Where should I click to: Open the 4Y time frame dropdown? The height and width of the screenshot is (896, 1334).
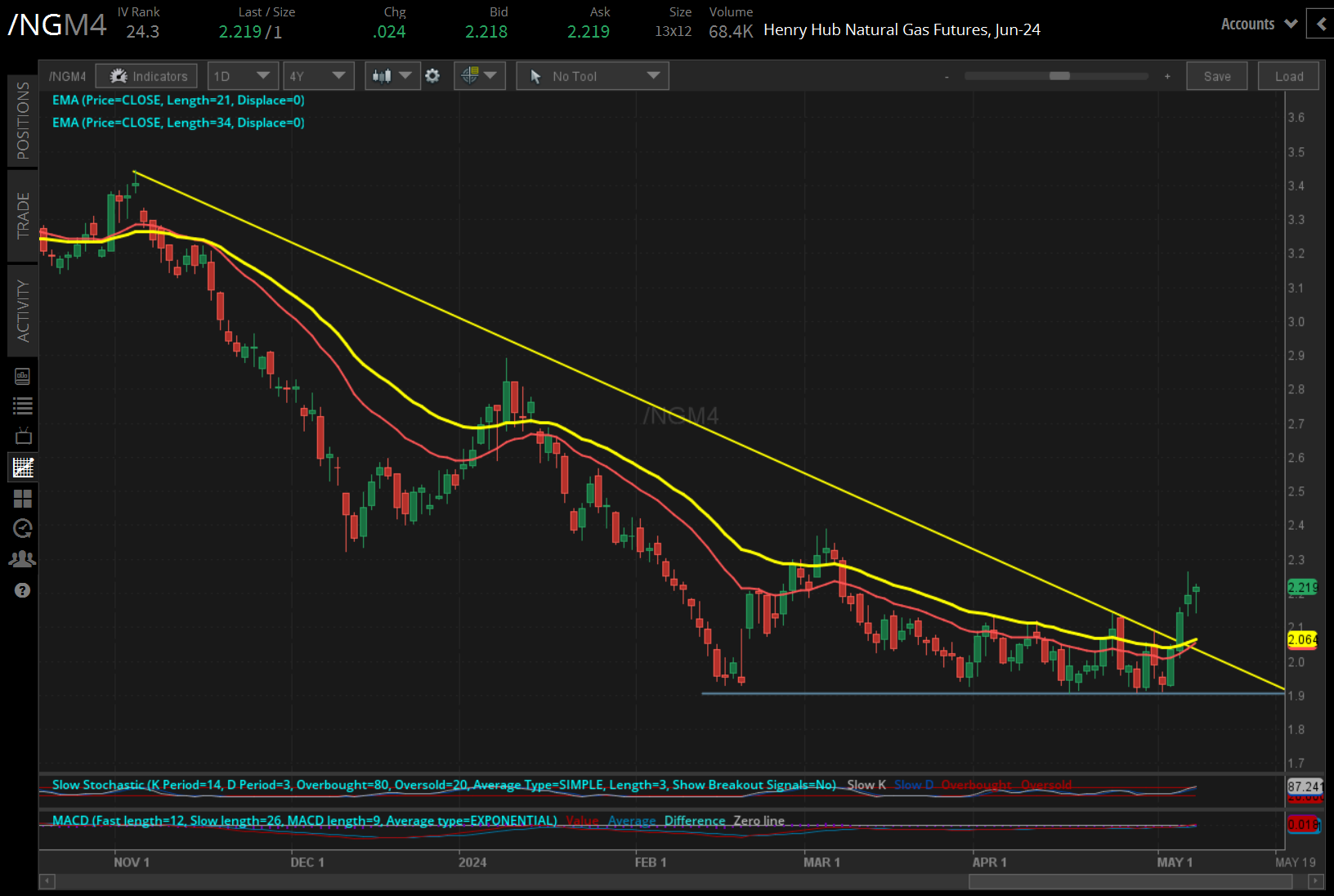[x=319, y=76]
